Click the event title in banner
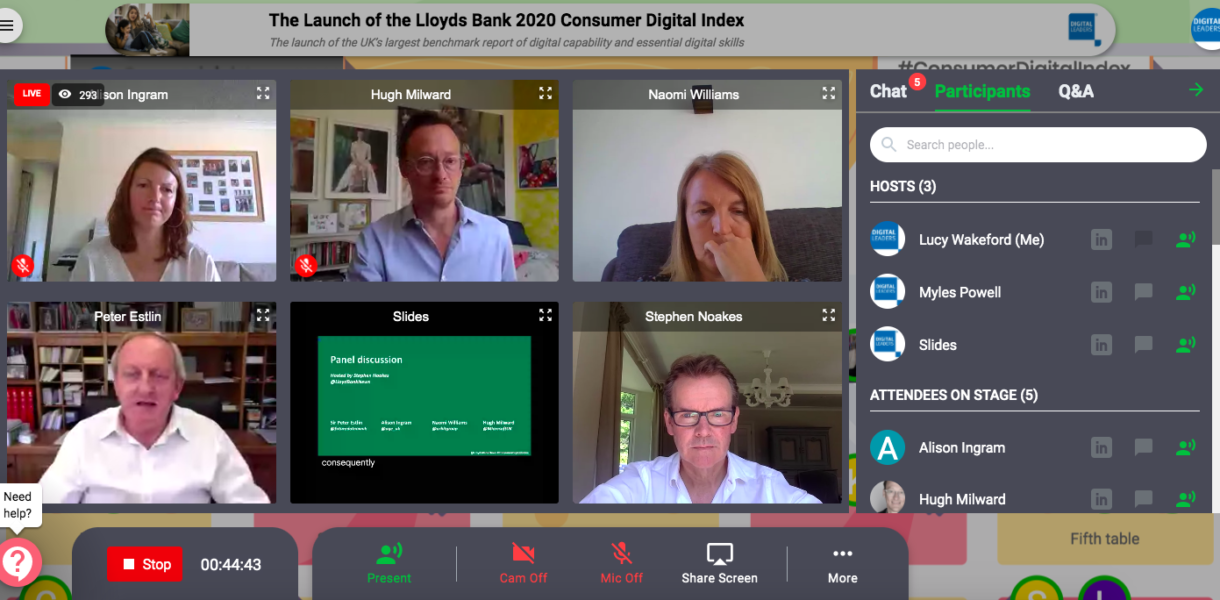The image size is (1220, 600). [507, 20]
